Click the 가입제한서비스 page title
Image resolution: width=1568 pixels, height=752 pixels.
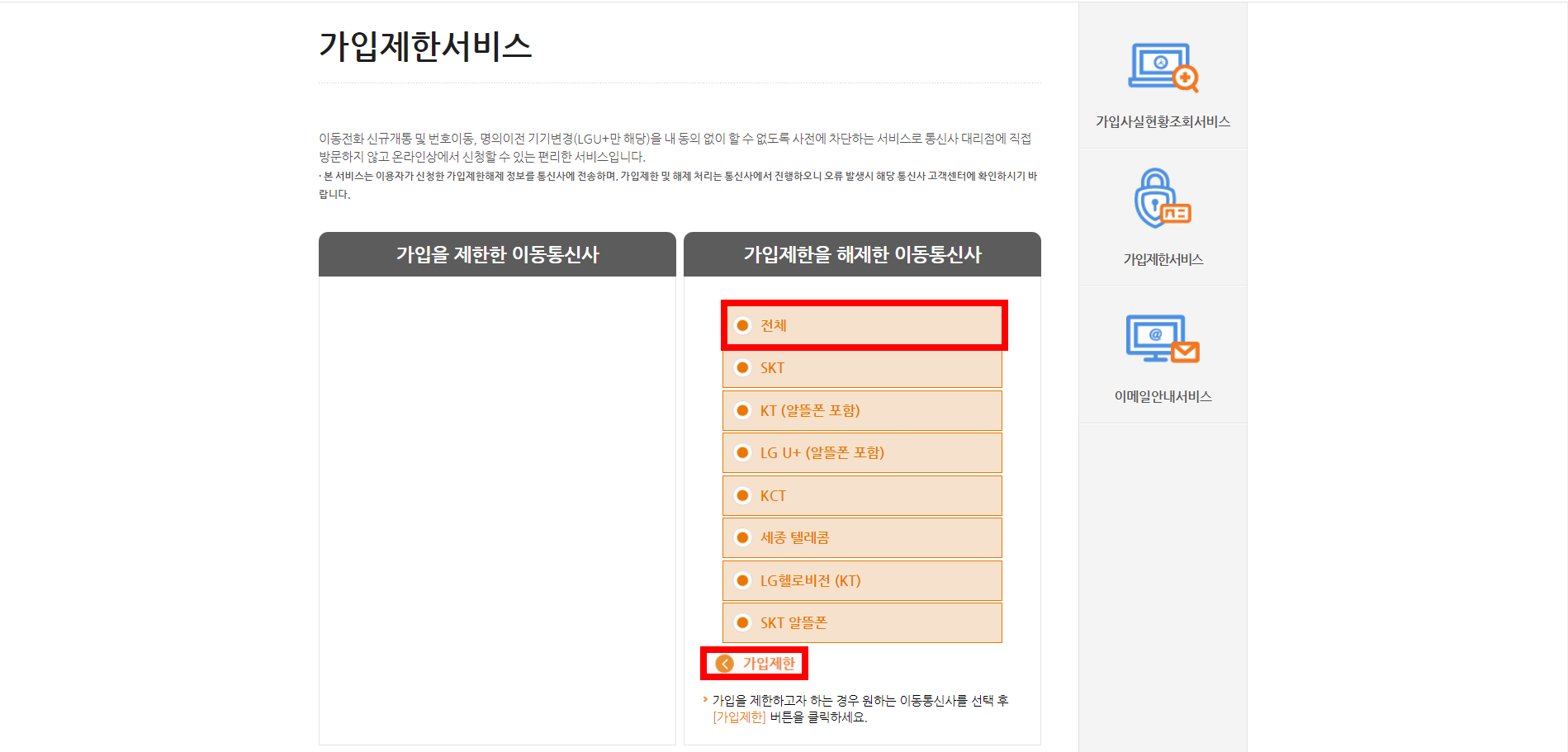pos(426,47)
